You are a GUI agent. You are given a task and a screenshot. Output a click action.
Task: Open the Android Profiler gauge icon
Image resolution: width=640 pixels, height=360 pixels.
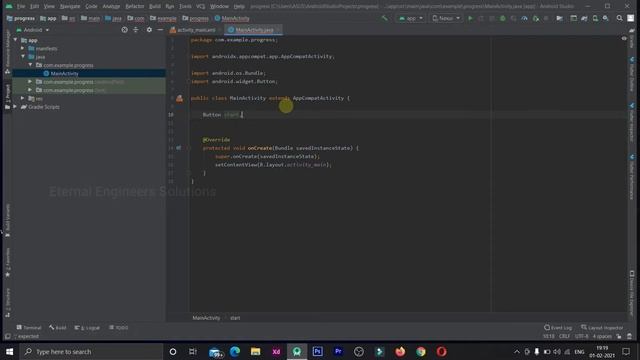[x=524, y=18]
